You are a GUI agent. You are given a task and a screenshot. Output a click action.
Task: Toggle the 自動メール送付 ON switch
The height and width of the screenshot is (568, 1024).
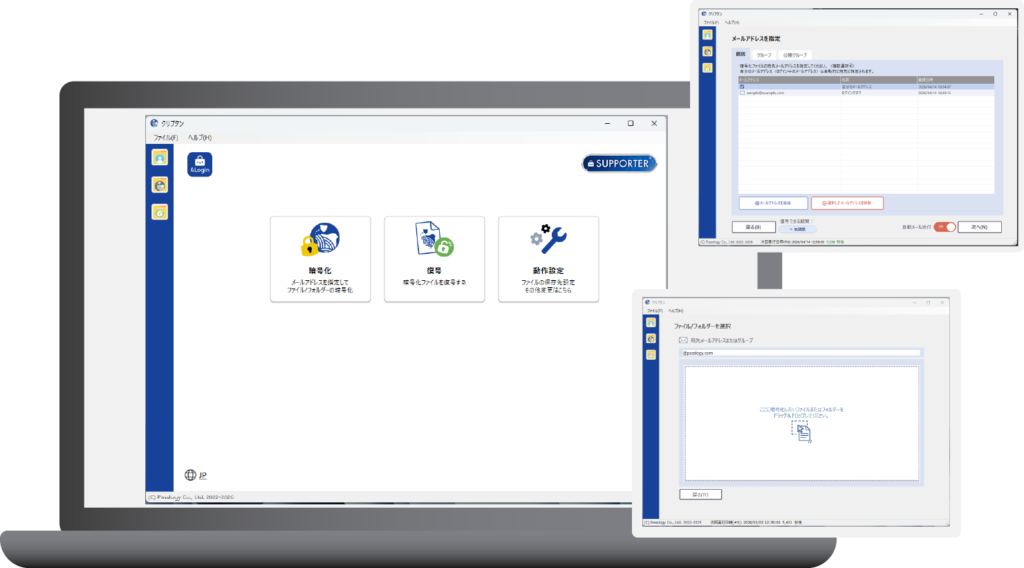pos(944,227)
